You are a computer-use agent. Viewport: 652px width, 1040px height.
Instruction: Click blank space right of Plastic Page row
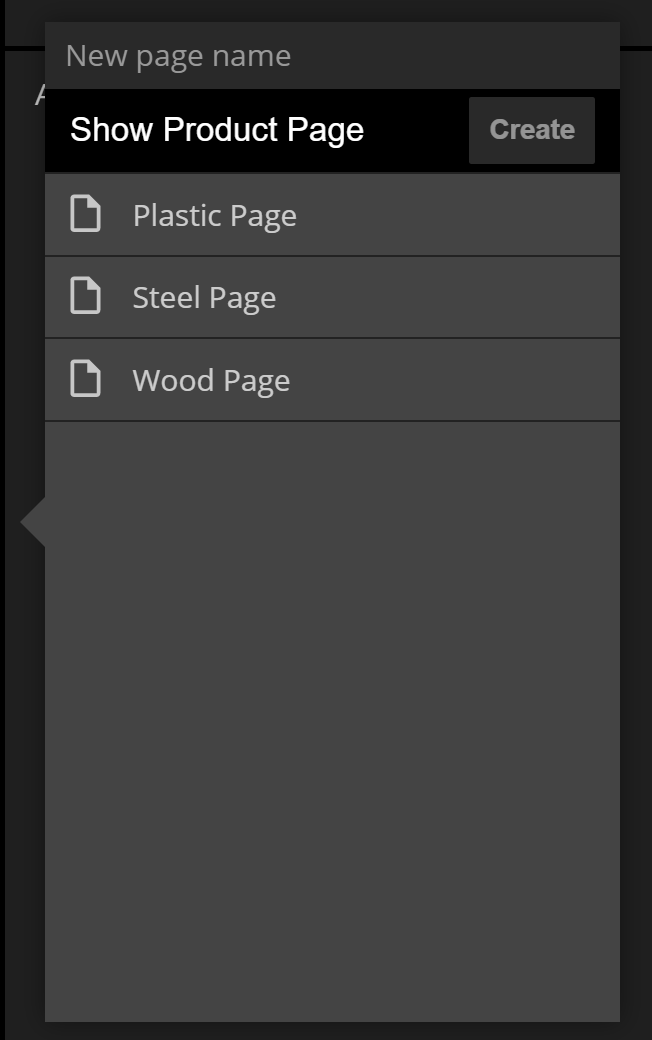coord(460,215)
